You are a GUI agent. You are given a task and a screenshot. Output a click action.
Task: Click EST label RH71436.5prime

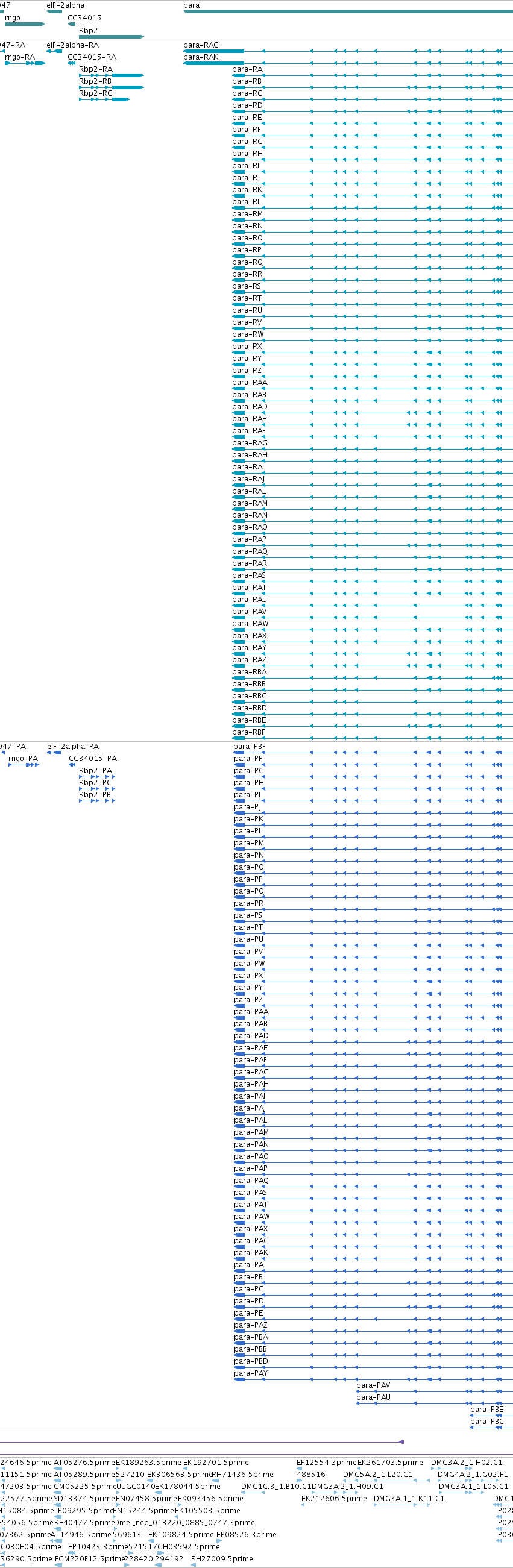(x=242, y=1475)
